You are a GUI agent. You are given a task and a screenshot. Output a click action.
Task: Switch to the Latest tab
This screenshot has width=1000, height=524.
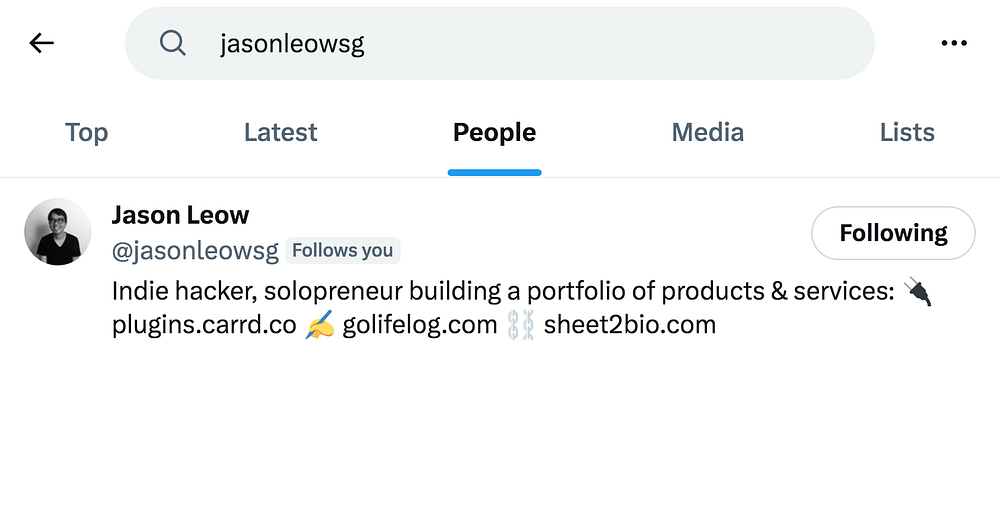tap(280, 133)
